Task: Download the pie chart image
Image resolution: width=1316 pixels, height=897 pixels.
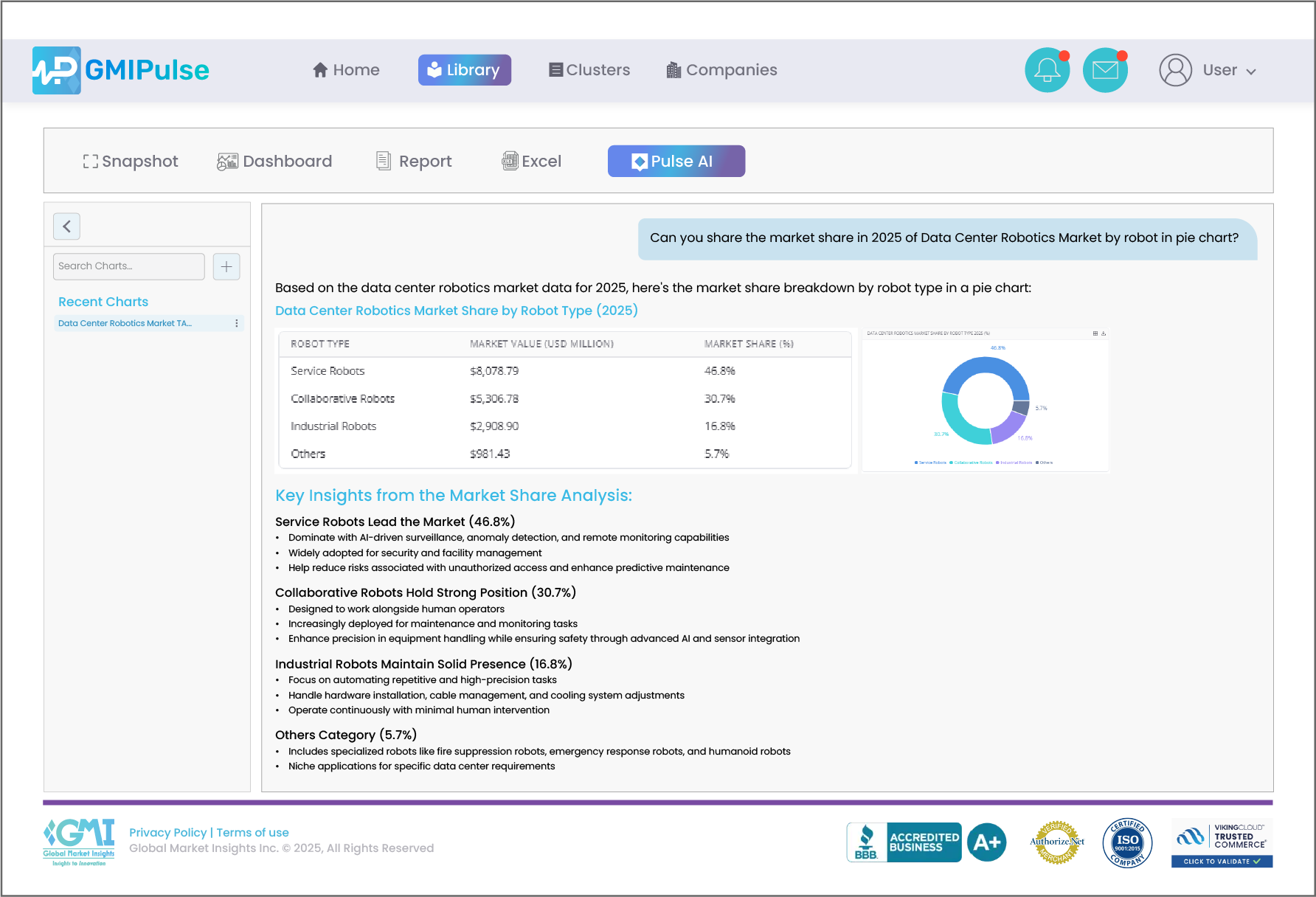Action: coord(1104,333)
